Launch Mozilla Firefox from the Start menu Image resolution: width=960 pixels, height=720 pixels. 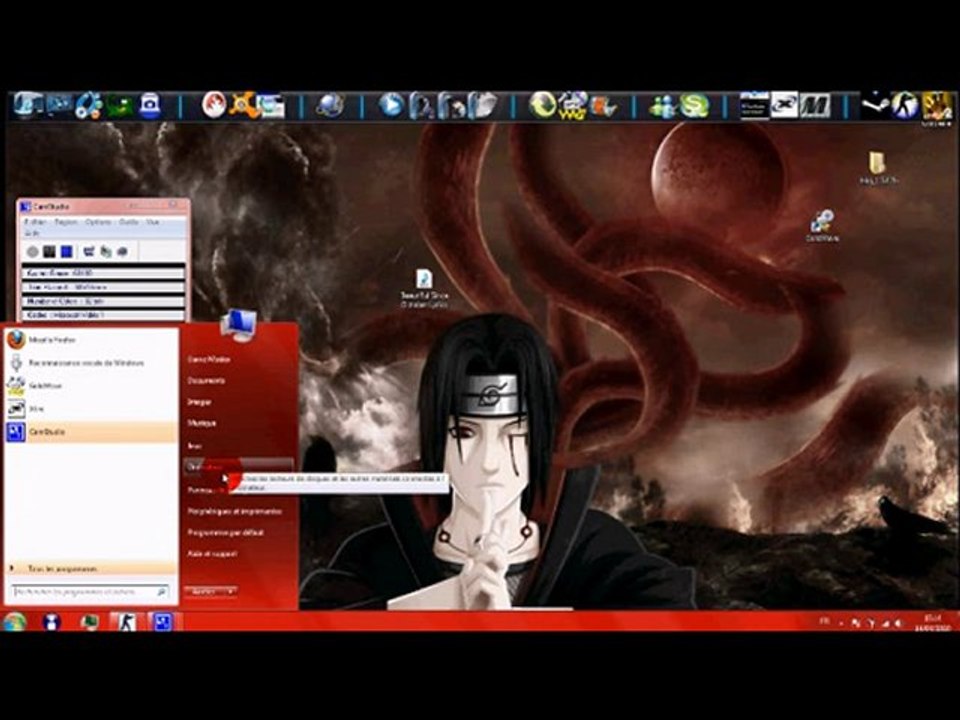click(x=91, y=339)
